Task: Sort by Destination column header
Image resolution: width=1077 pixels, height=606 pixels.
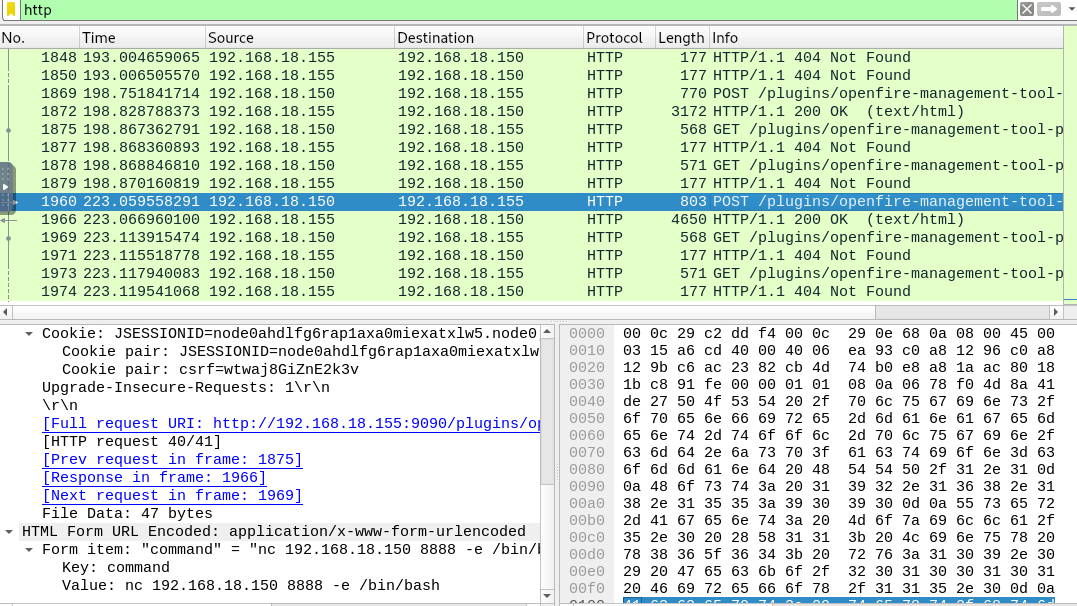Action: coord(488,38)
